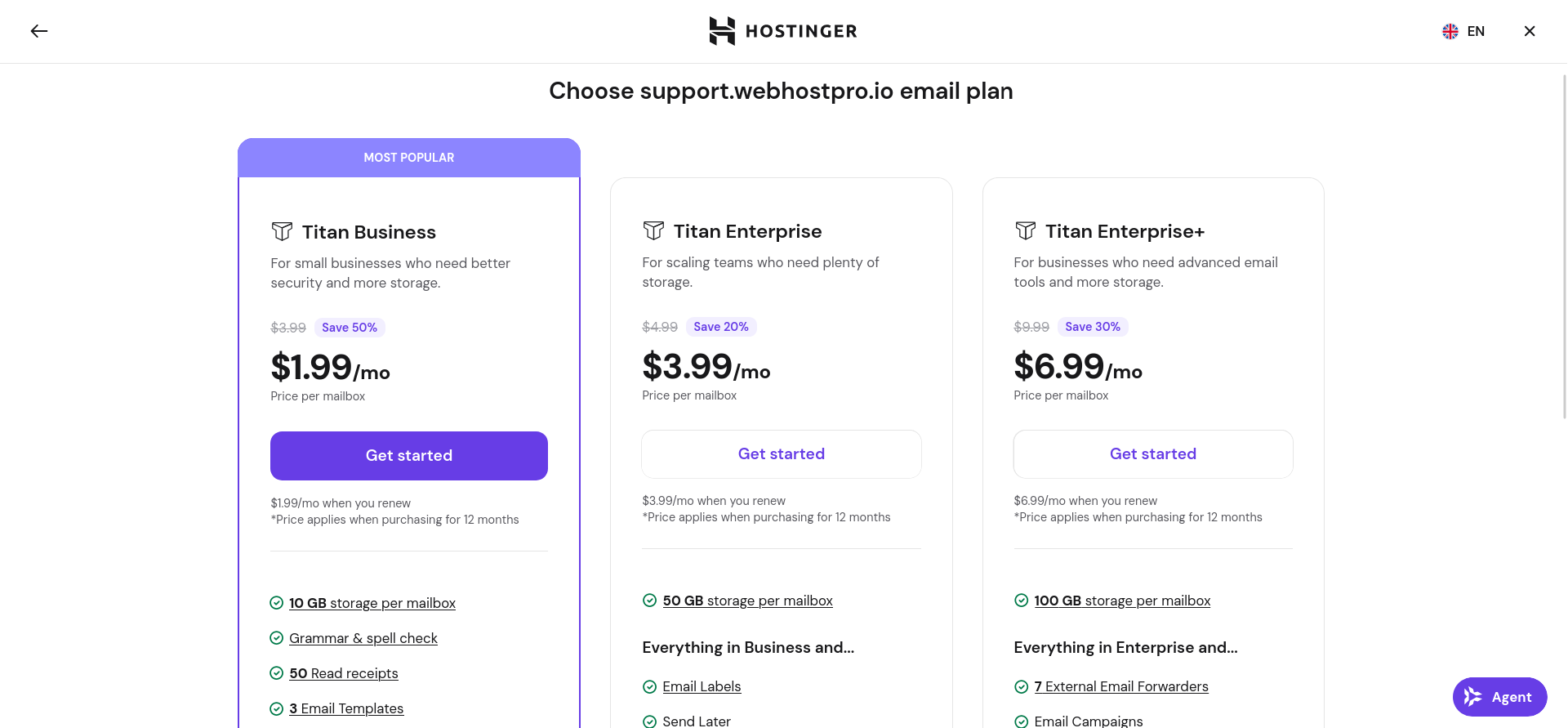
Task: Click the $3.99/mo plan price
Action: (x=706, y=367)
